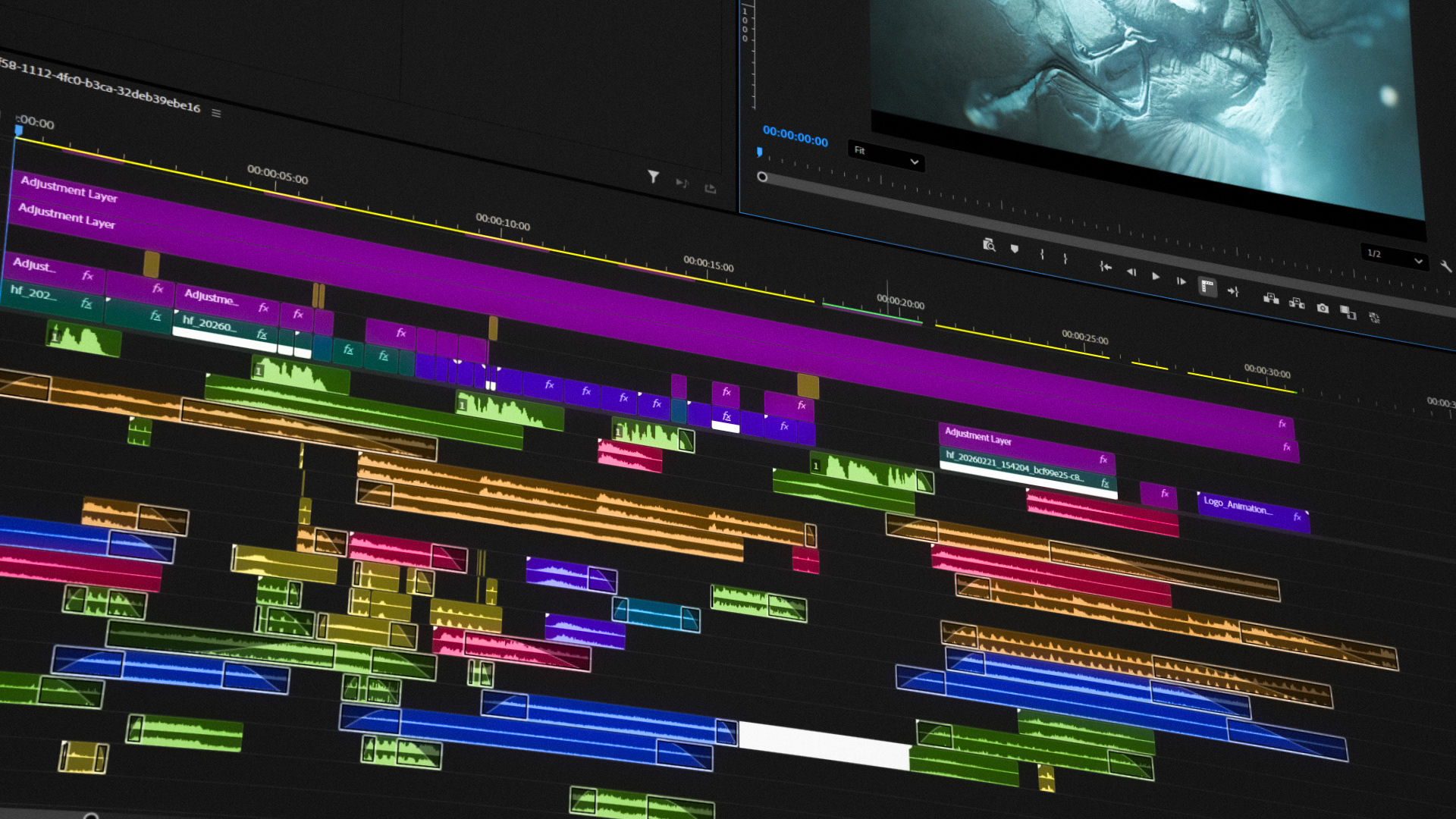Open the sequence panel hamburger menu

click(x=216, y=113)
